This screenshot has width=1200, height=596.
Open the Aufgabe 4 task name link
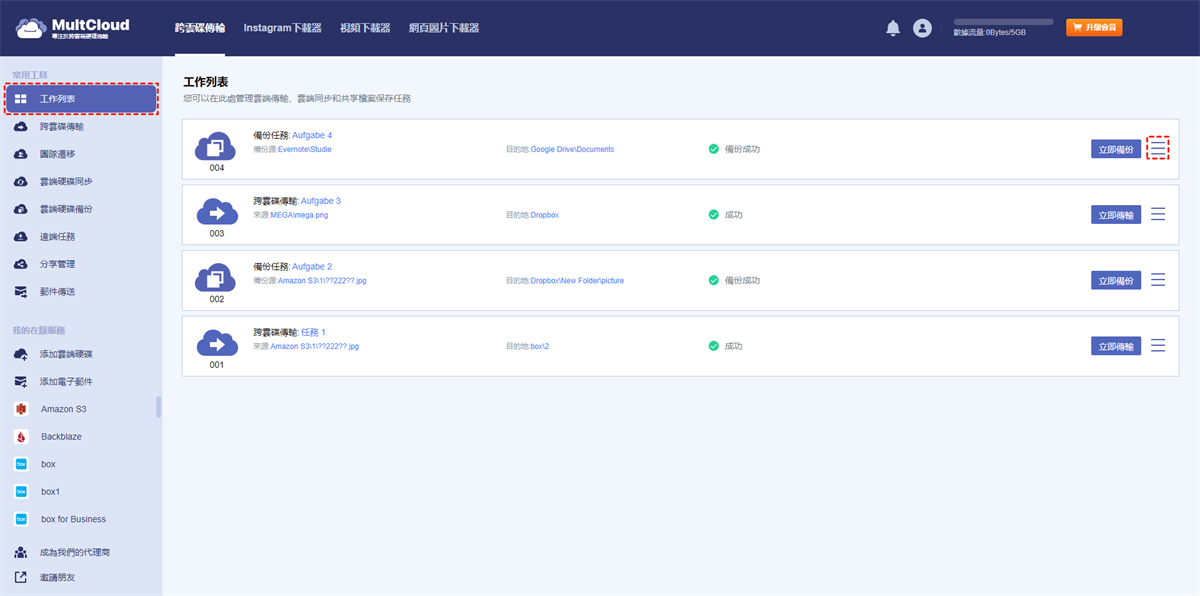point(312,135)
